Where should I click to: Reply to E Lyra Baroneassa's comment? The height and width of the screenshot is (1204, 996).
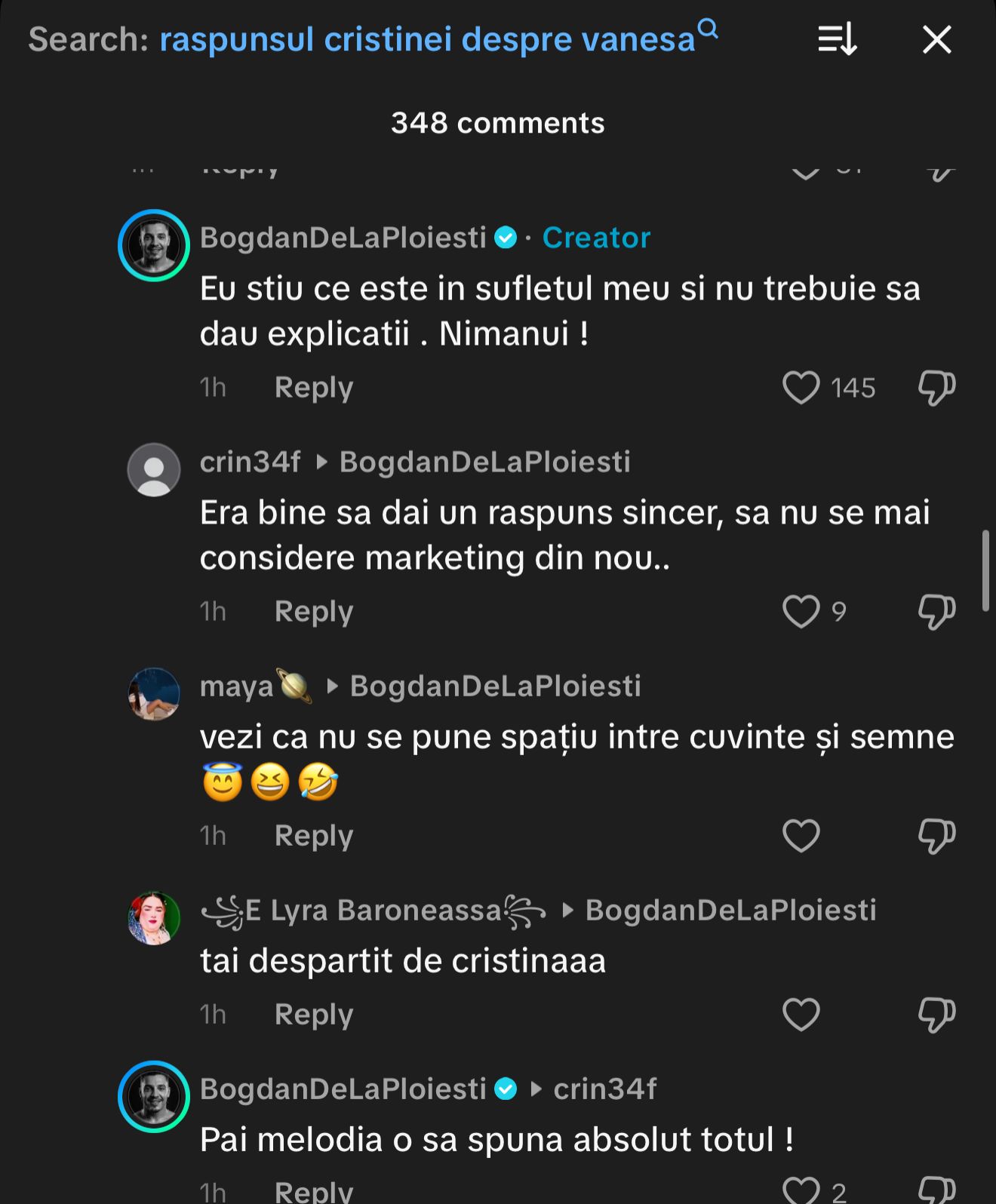coord(313,1015)
